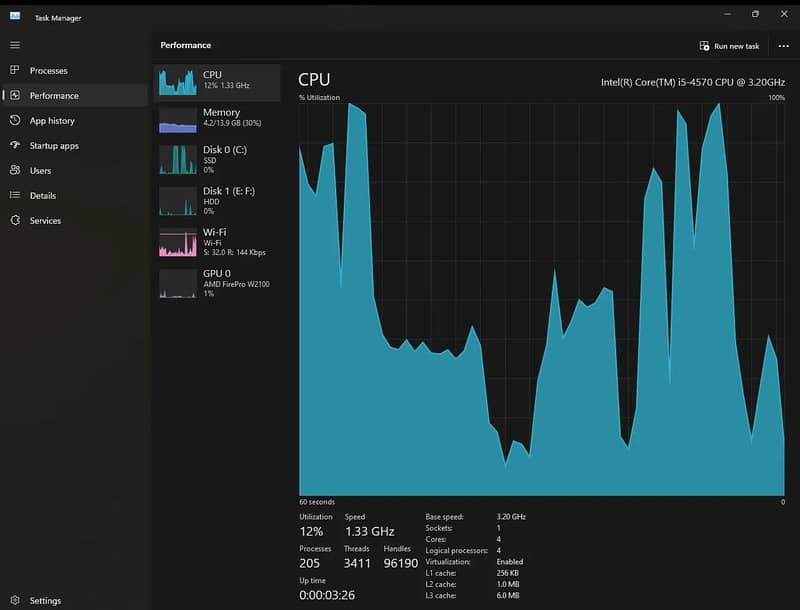
Task: Click the Settings cog icon
Action: coord(15,600)
